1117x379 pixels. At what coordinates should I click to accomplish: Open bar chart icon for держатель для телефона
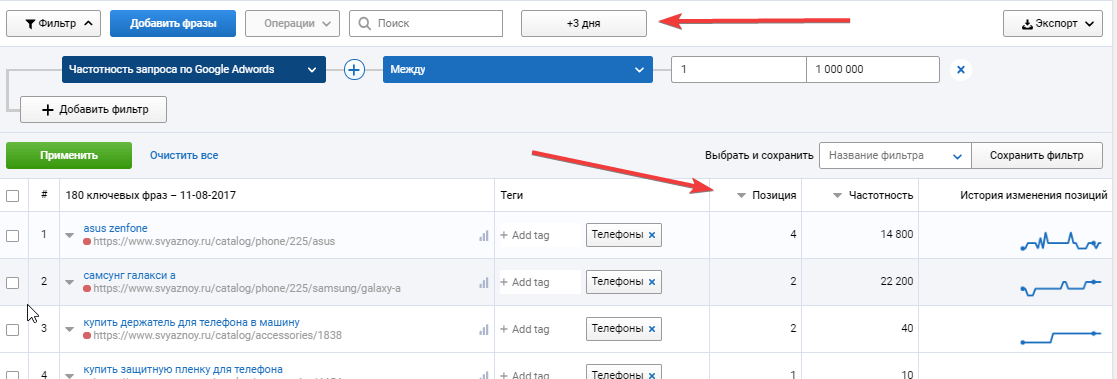pyautogui.click(x=484, y=329)
